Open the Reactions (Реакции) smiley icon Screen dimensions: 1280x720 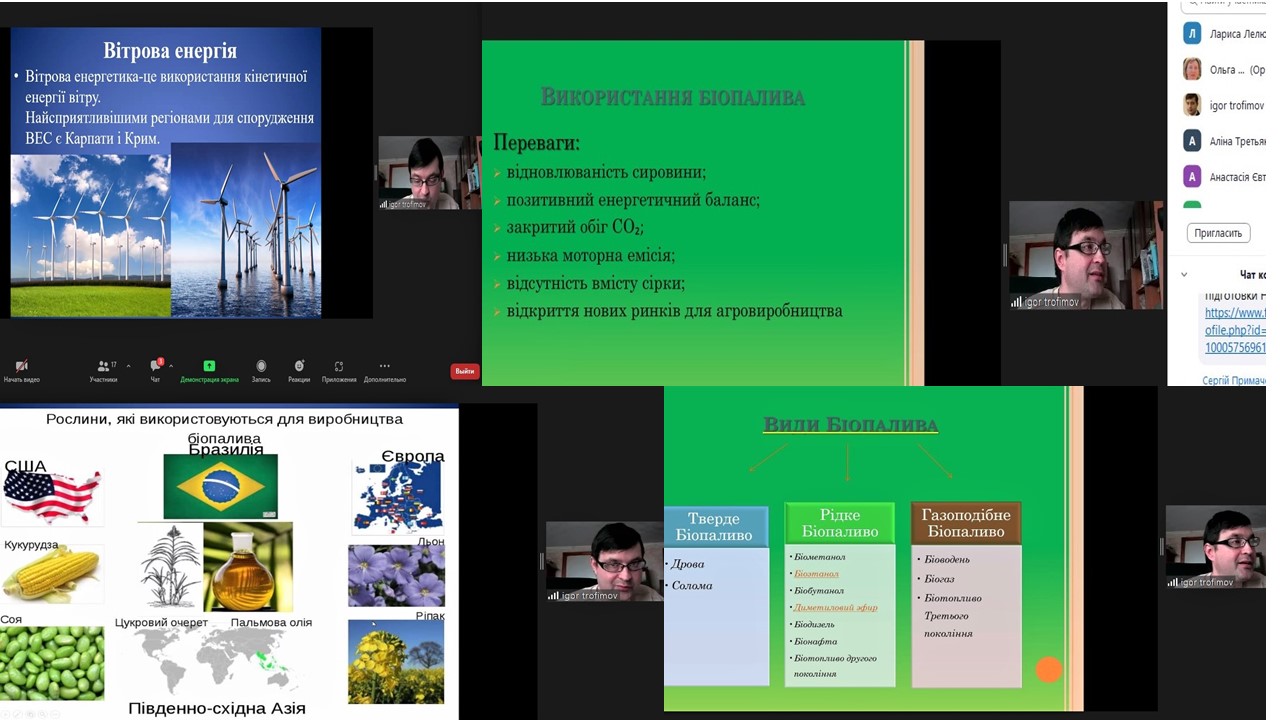click(299, 366)
